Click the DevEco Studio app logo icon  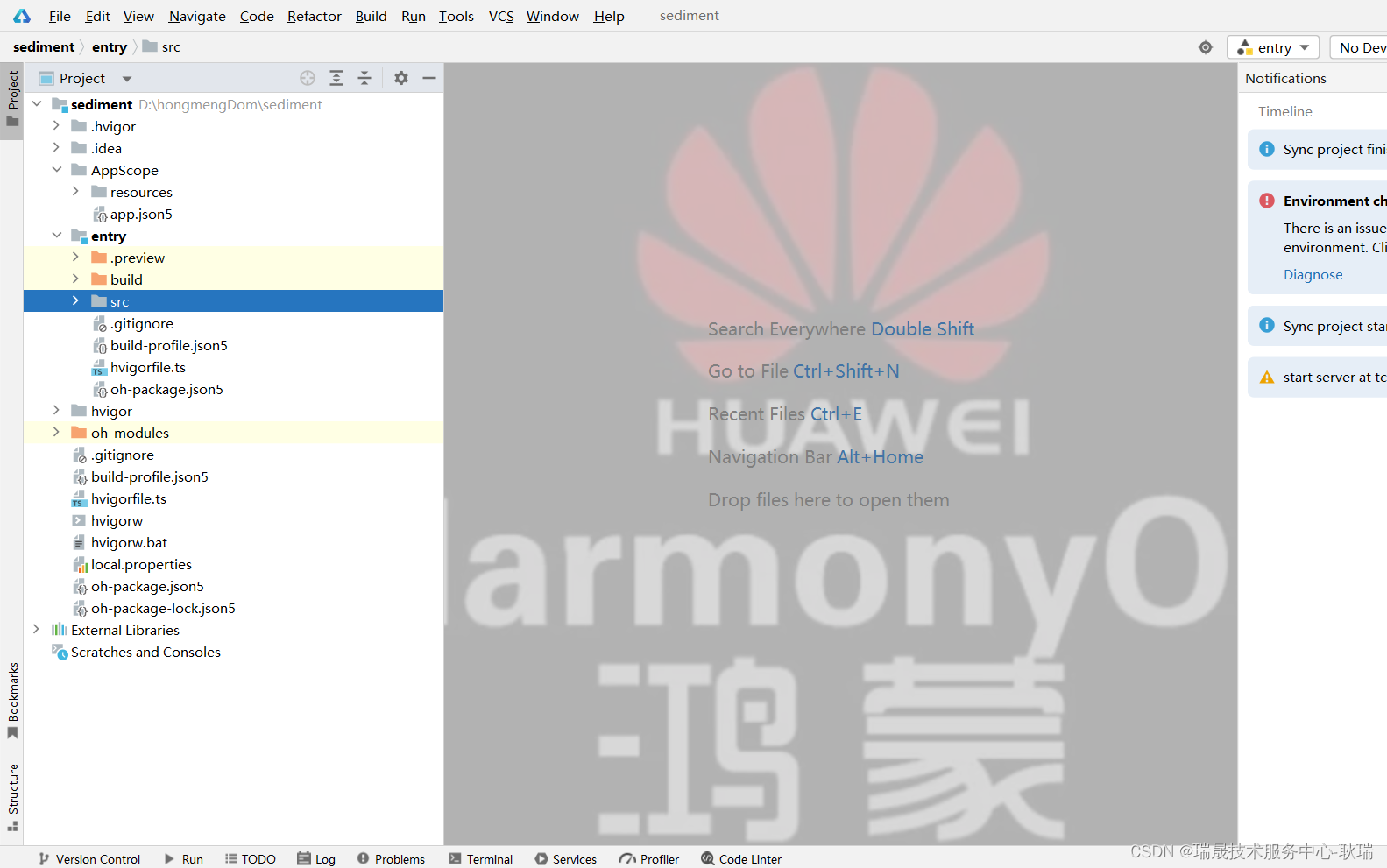(22, 16)
